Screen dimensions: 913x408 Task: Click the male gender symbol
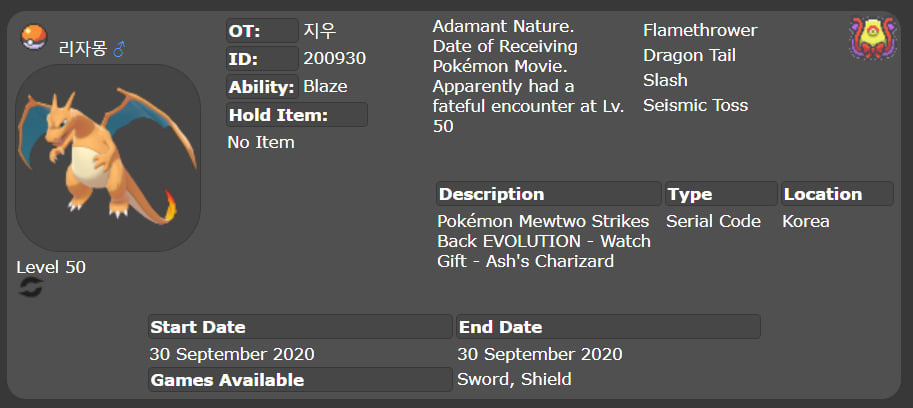119,49
